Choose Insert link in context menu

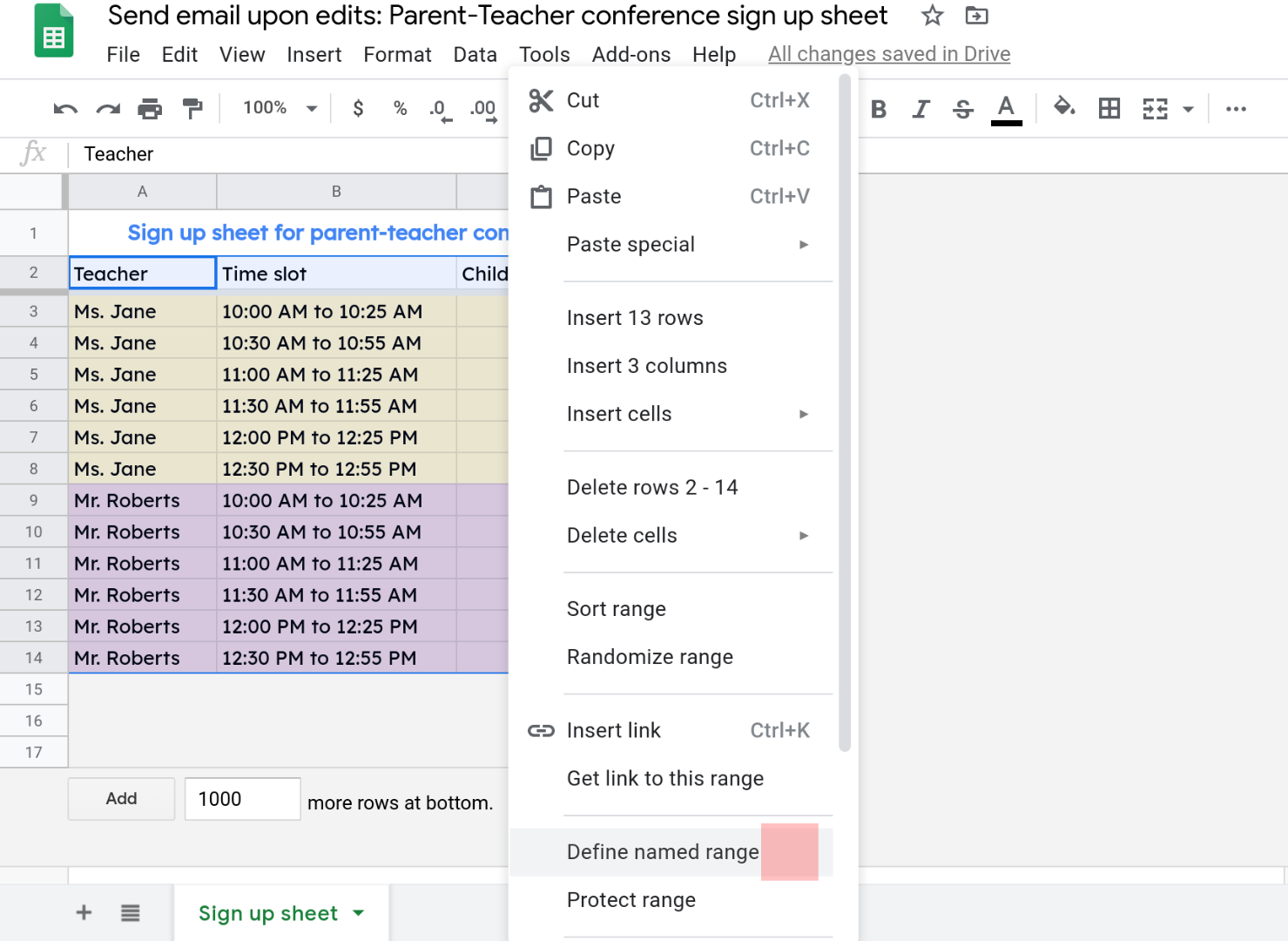(671, 730)
